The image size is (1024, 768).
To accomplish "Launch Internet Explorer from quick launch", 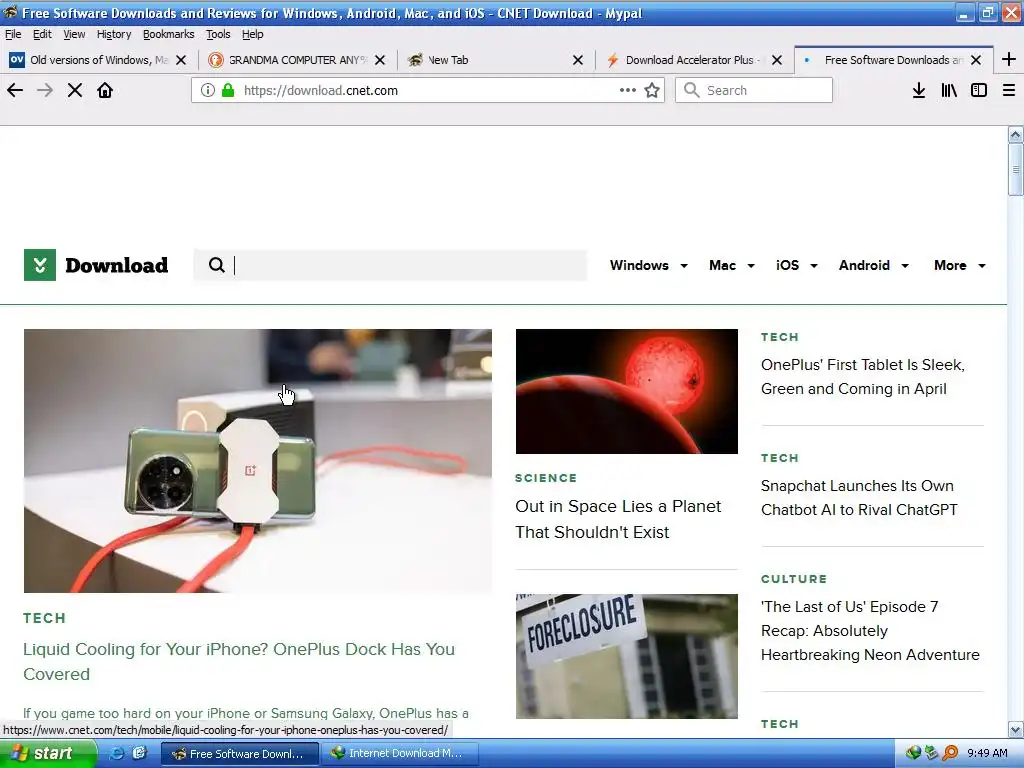I will pyautogui.click(x=117, y=753).
